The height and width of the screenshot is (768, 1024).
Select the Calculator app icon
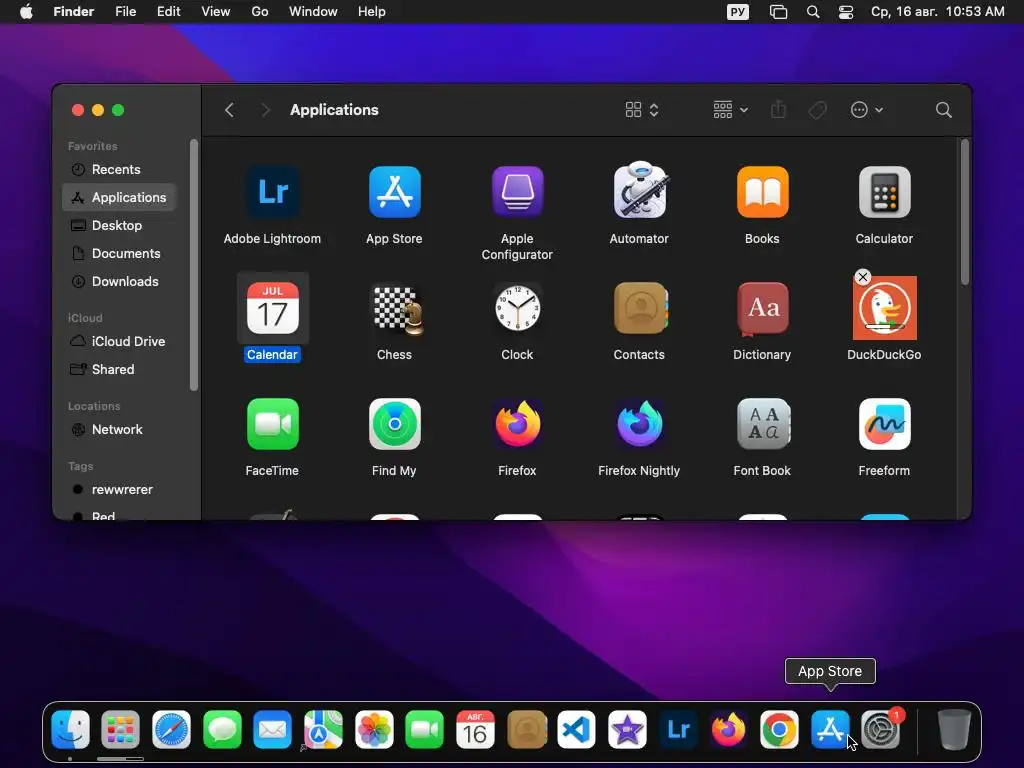click(x=884, y=192)
